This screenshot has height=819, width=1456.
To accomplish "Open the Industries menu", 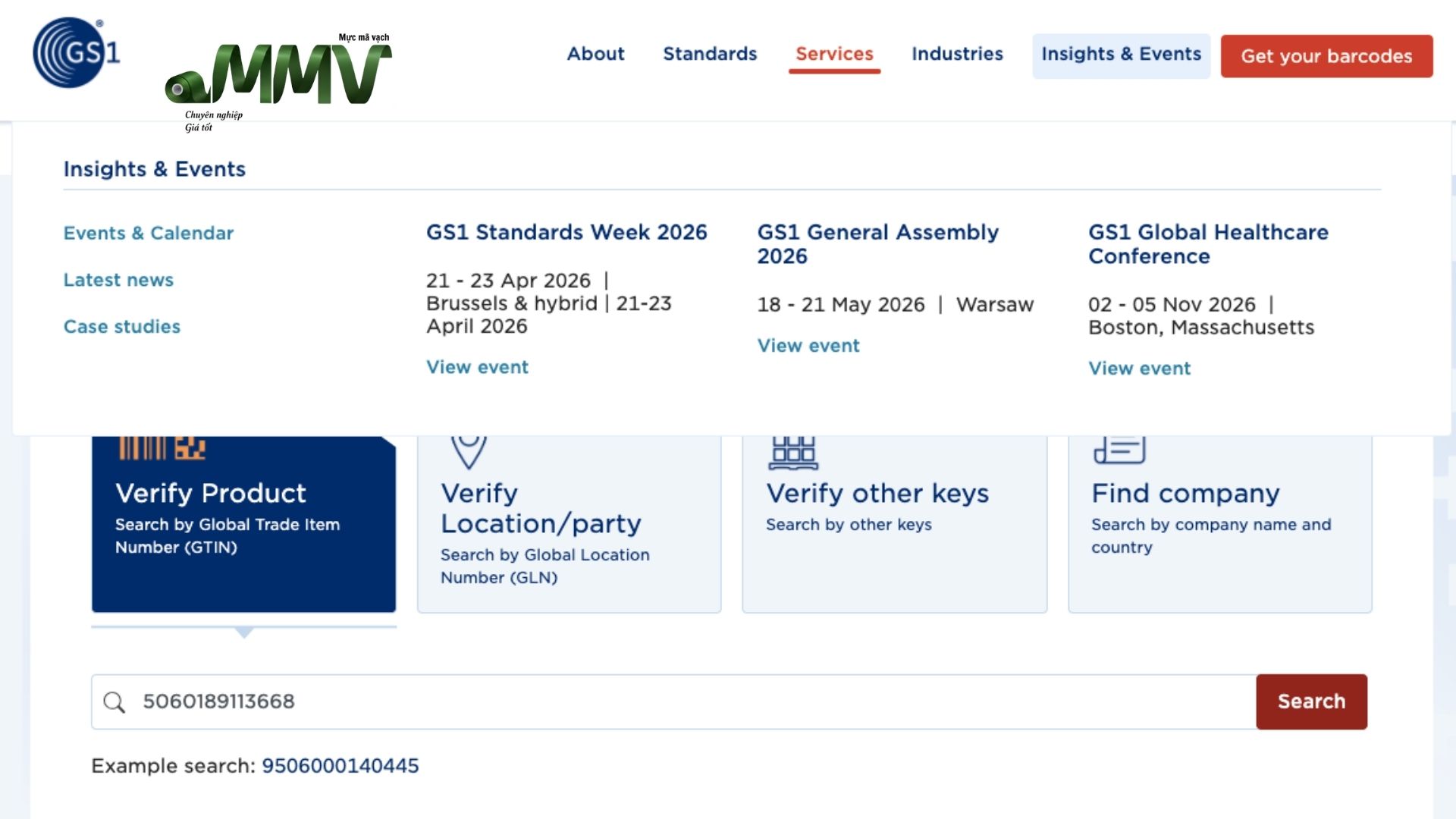I will click(x=957, y=54).
